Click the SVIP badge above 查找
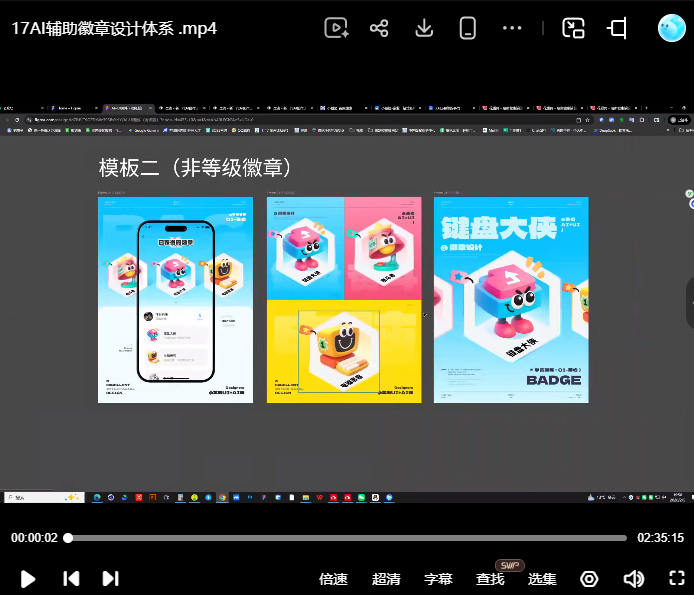The image size is (694, 595). pos(510,565)
